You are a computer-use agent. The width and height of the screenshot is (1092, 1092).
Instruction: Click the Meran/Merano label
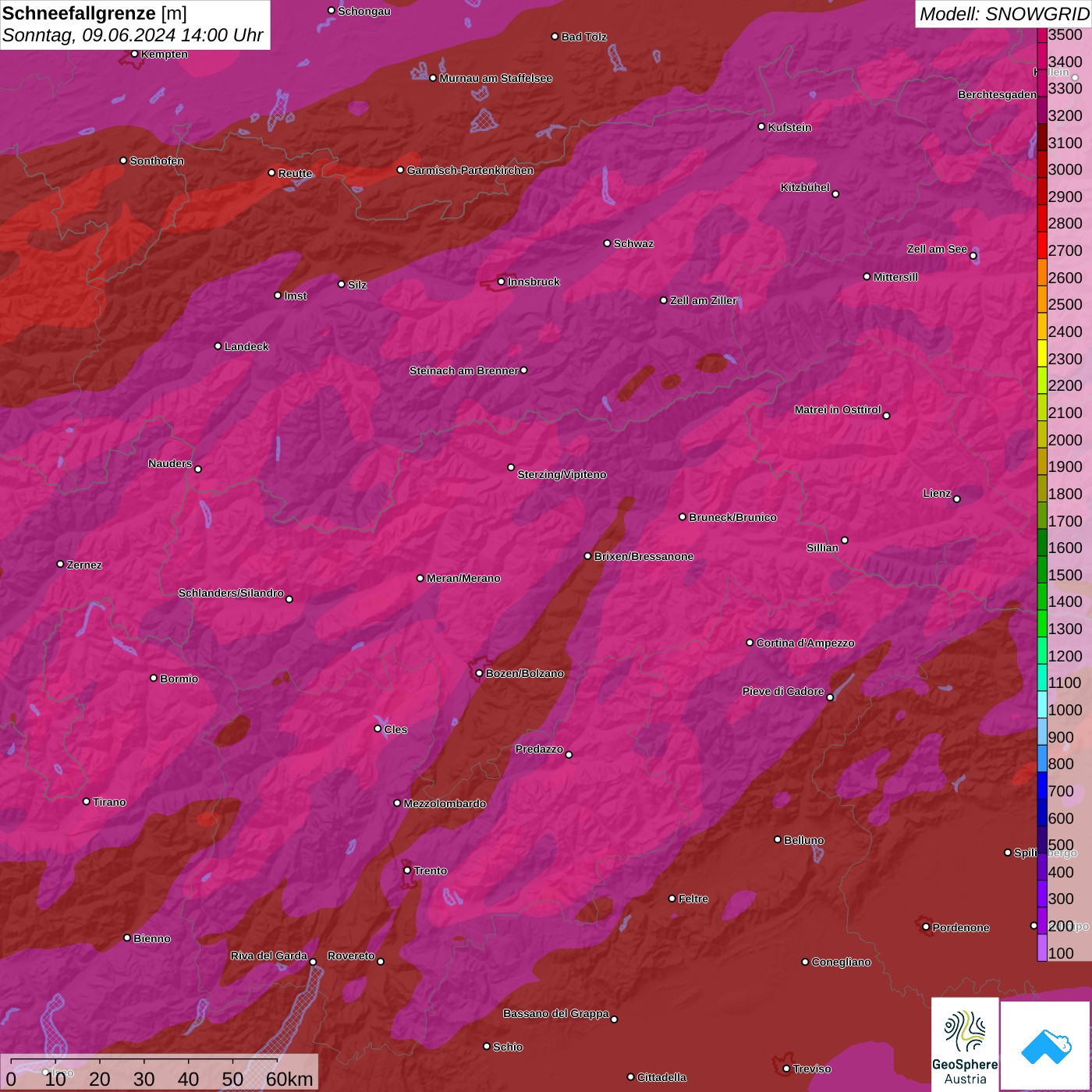(x=463, y=578)
